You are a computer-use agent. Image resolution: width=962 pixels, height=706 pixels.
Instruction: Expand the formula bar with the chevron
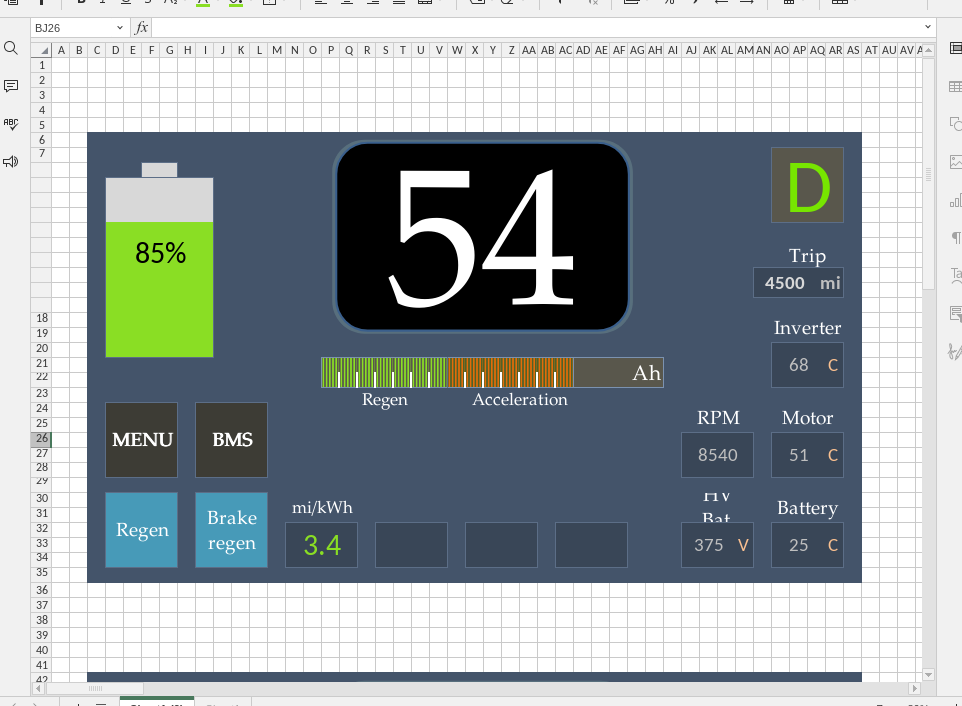928,27
